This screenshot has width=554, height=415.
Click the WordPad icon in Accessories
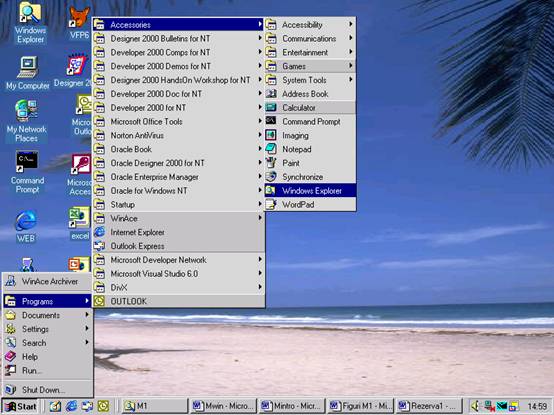271,204
